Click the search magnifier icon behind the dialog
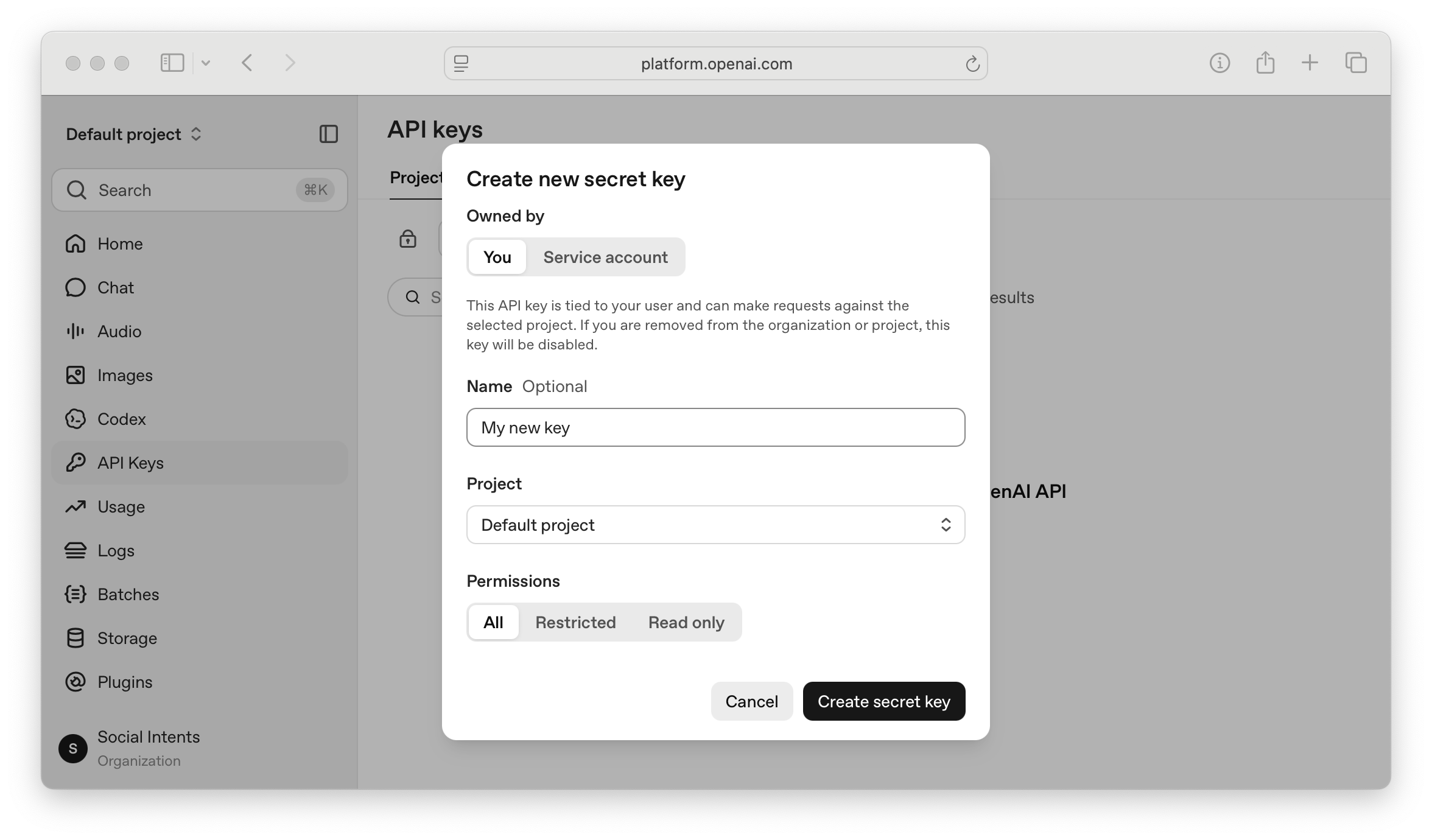 click(x=413, y=297)
